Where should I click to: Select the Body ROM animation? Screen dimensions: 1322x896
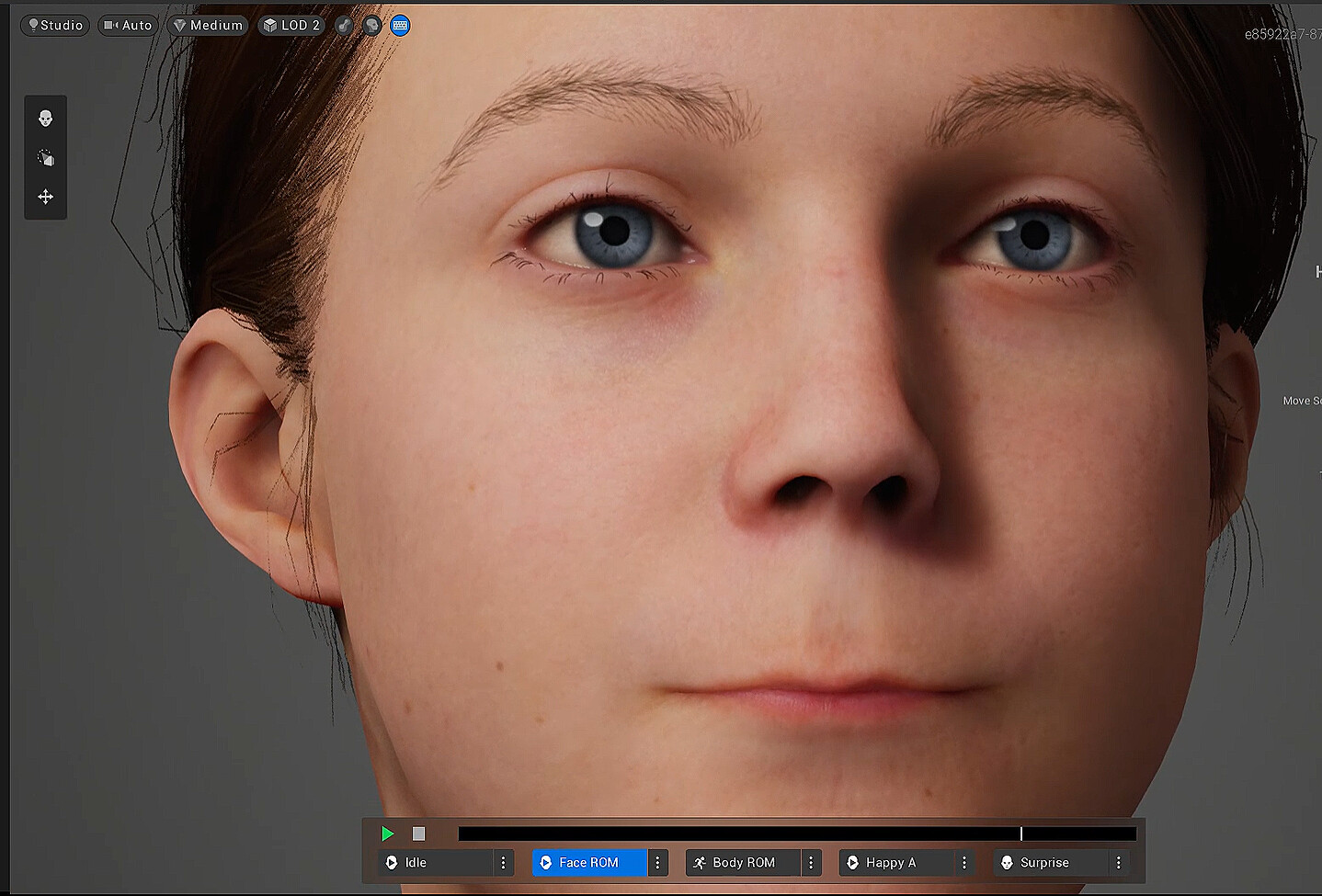click(x=743, y=863)
